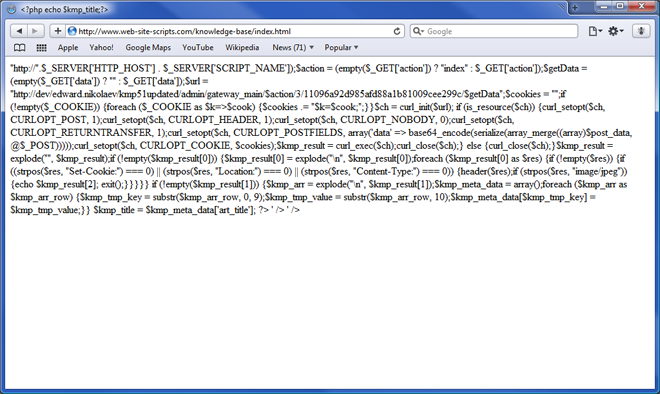660x394 pixels.
Task: Select the tab titled <?php echo $kmp_title;?>
Action: coord(64,9)
